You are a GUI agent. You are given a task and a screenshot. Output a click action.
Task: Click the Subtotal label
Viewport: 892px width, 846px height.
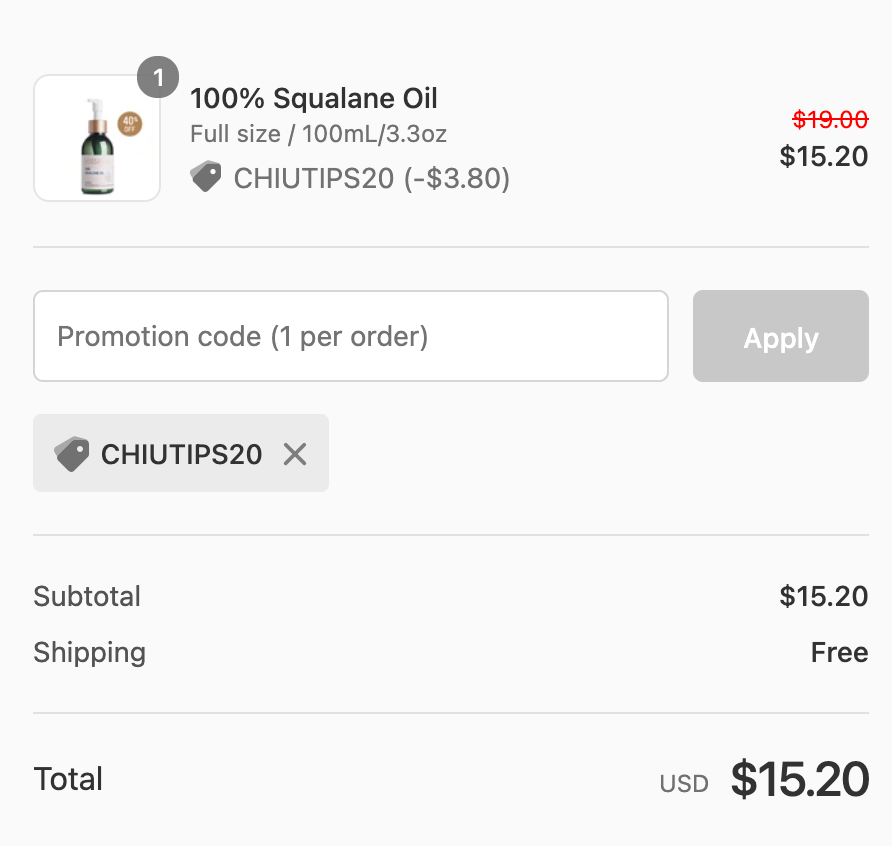point(87,597)
